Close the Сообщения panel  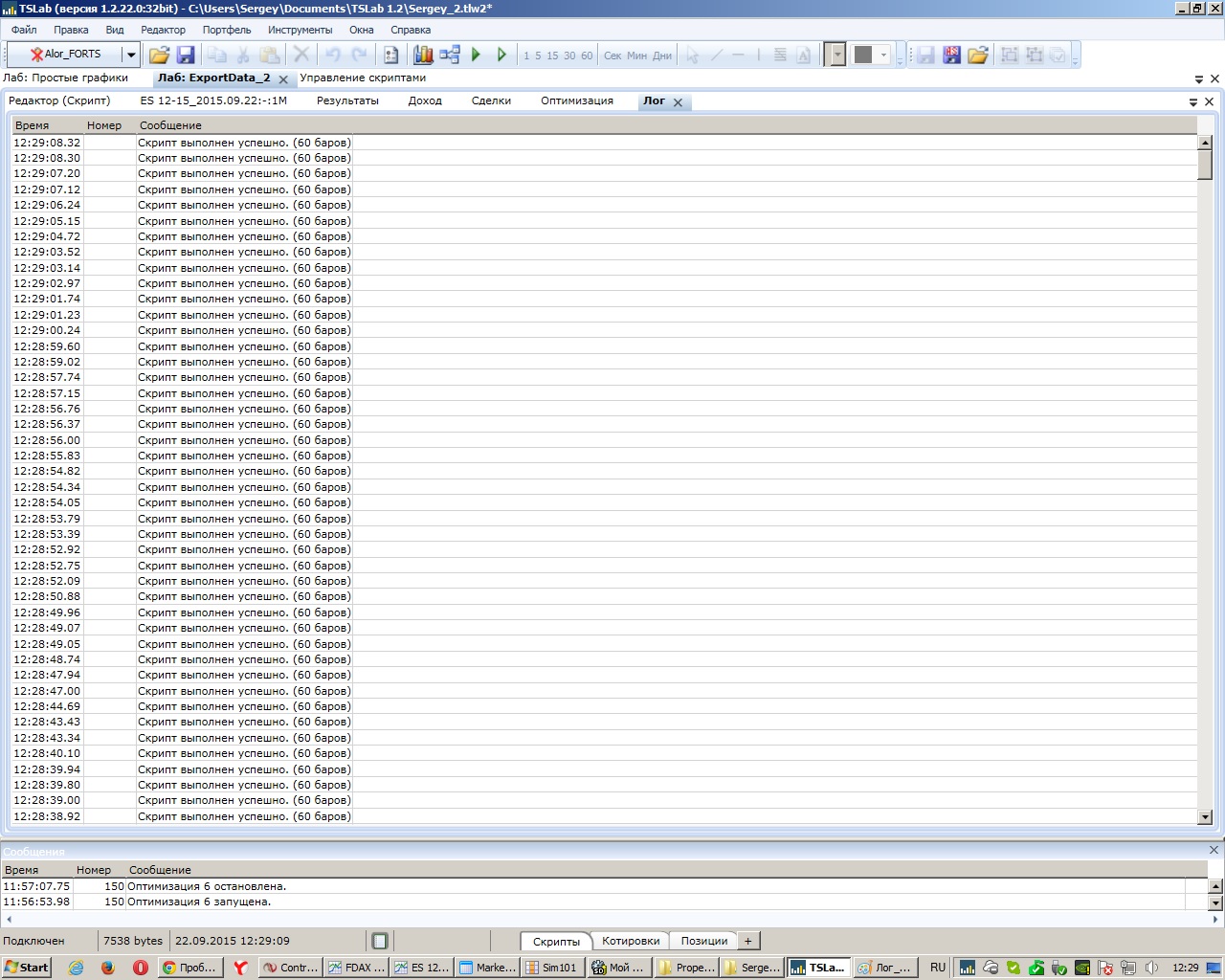(x=1214, y=850)
